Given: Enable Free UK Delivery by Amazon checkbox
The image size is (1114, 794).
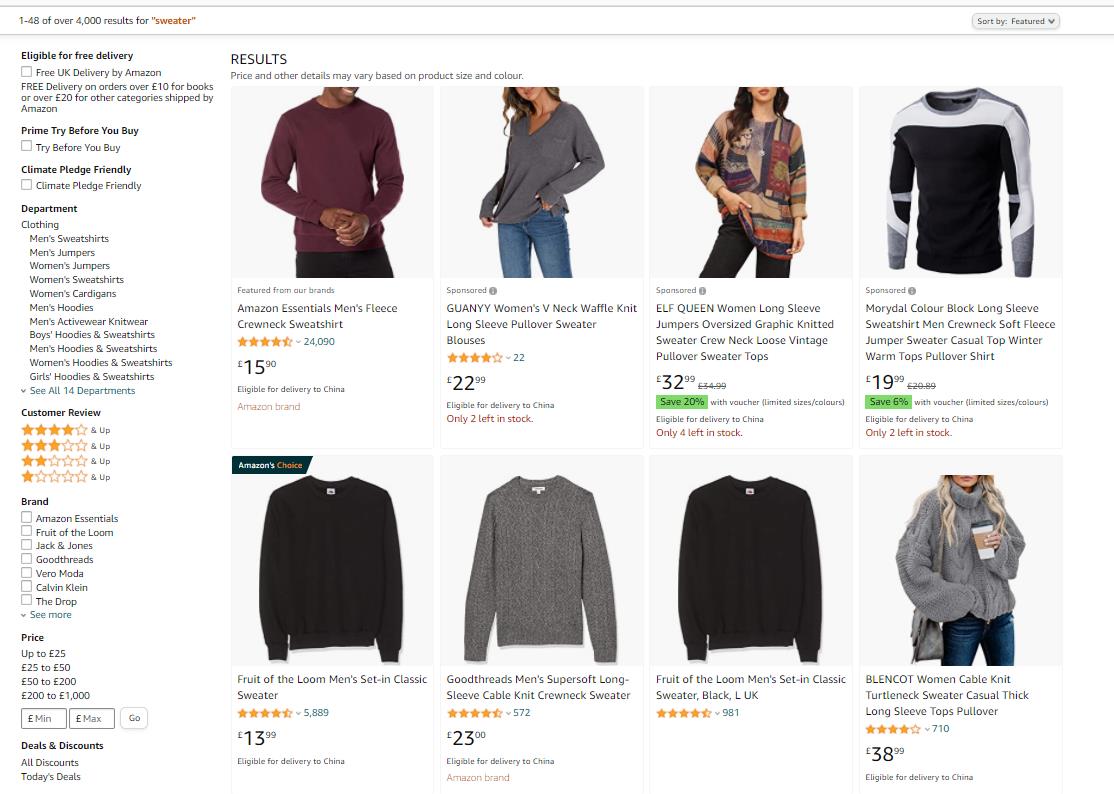Looking at the screenshot, I should (27, 73).
